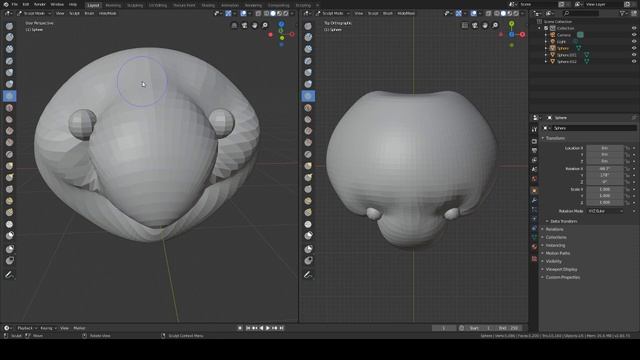
Task: Select the Draw brush in User Perspective viewport
Action: 9,26
